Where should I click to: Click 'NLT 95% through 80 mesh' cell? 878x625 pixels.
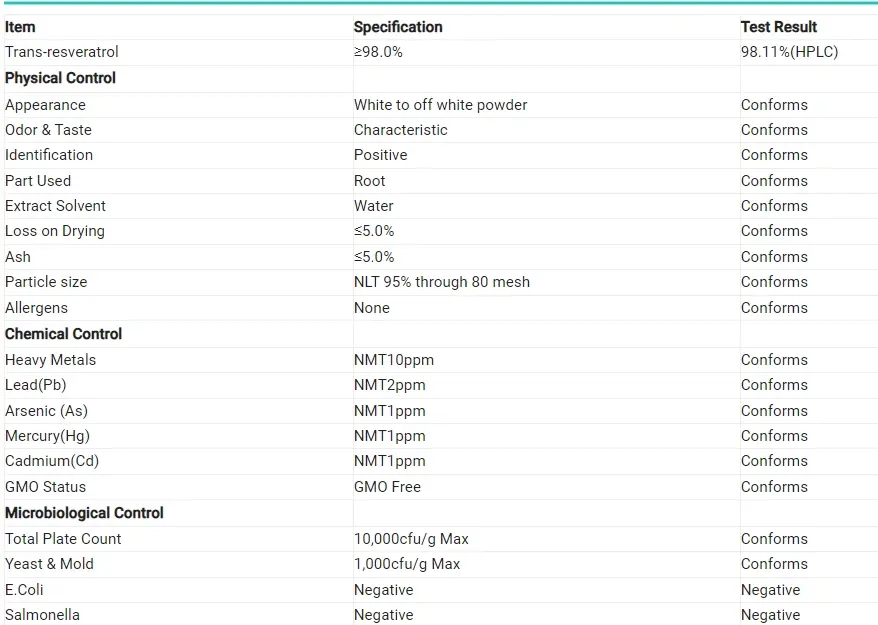[x=441, y=282]
